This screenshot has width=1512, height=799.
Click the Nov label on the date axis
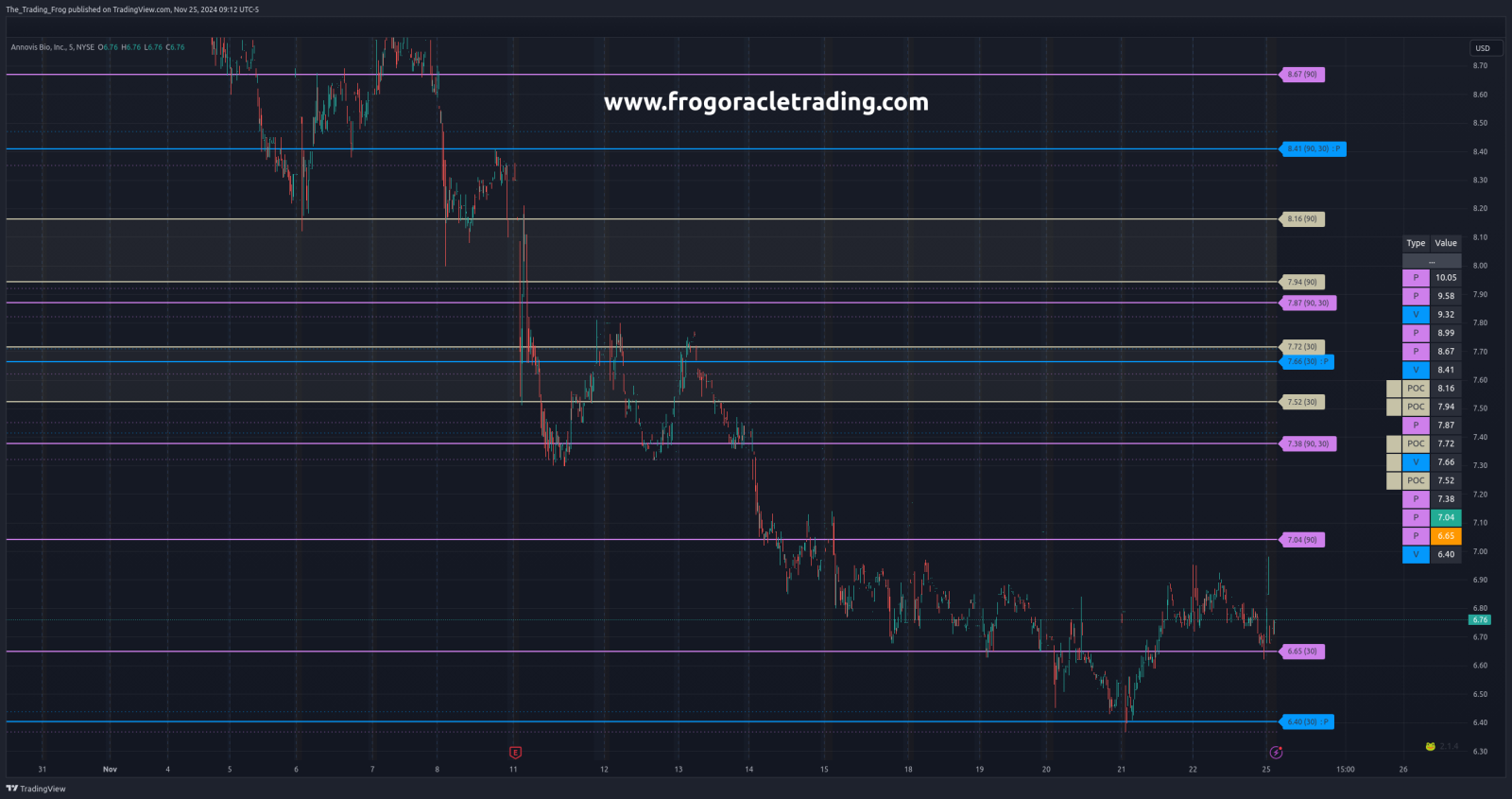pos(110,770)
